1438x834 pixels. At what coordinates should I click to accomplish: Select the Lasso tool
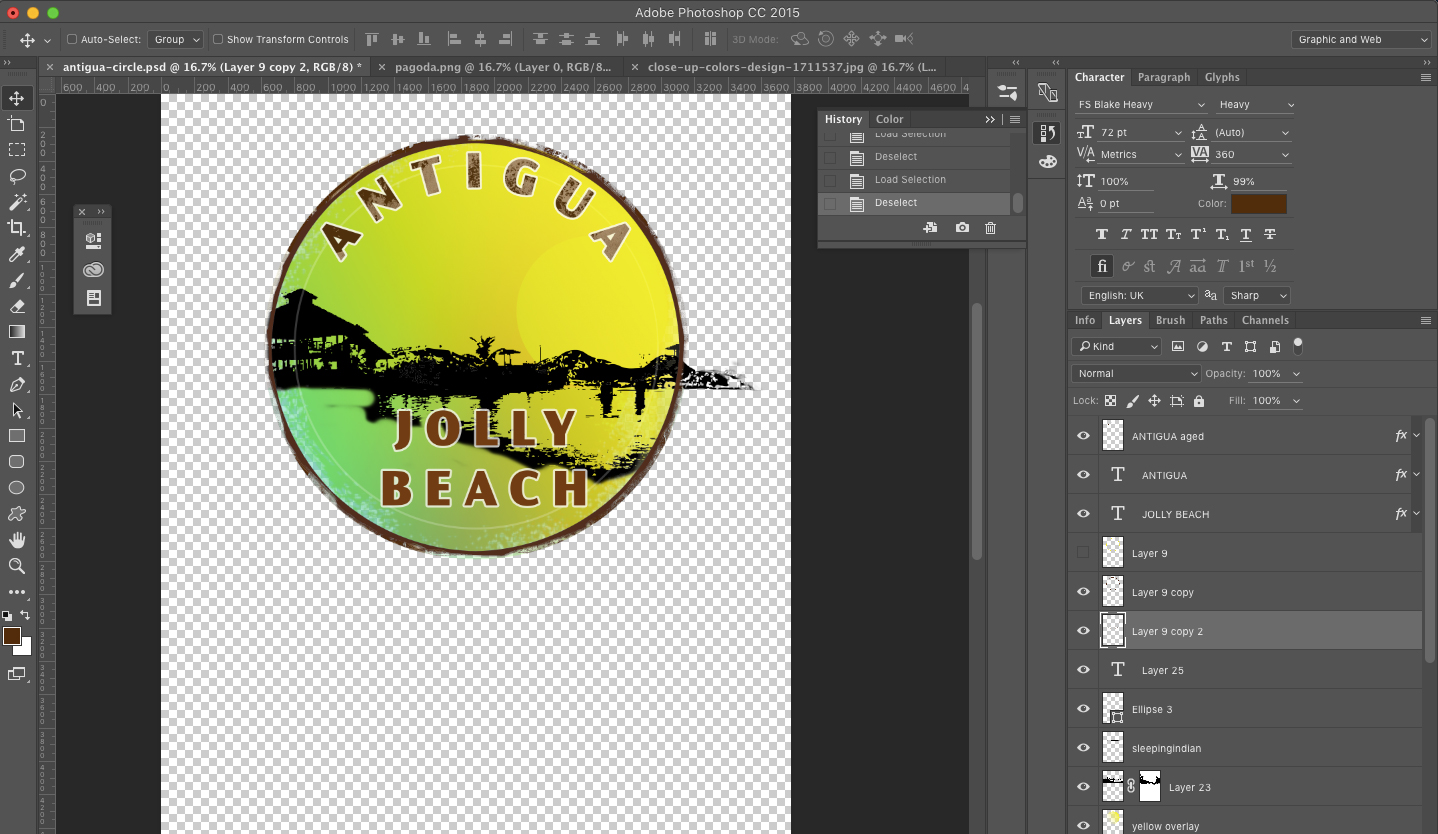tap(17, 176)
